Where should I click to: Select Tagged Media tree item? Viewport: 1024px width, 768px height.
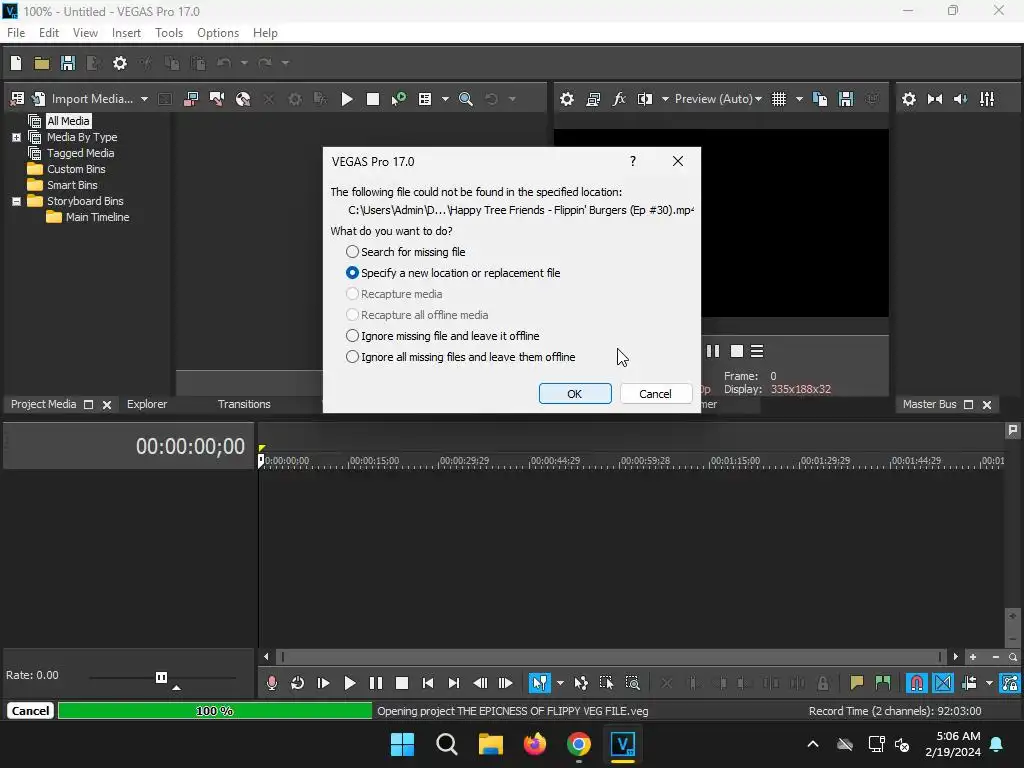(80, 153)
